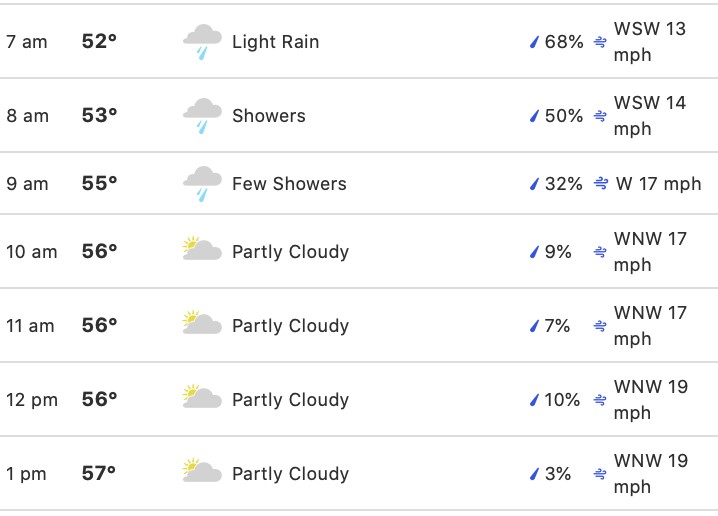The height and width of the screenshot is (516, 718).
Task: Click the Few Showers icon at 9 am
Action: point(202,184)
